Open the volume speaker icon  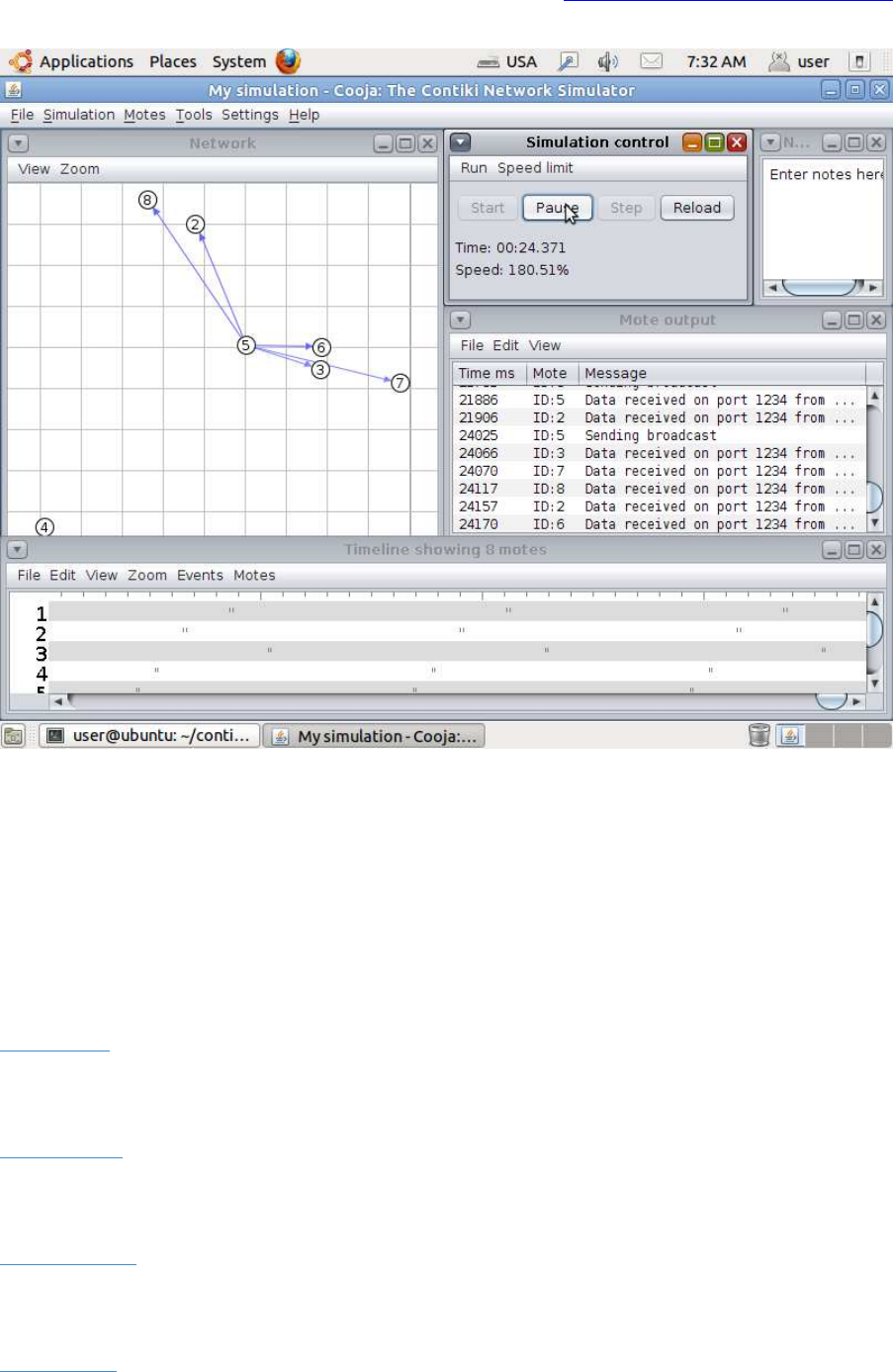coord(608,61)
